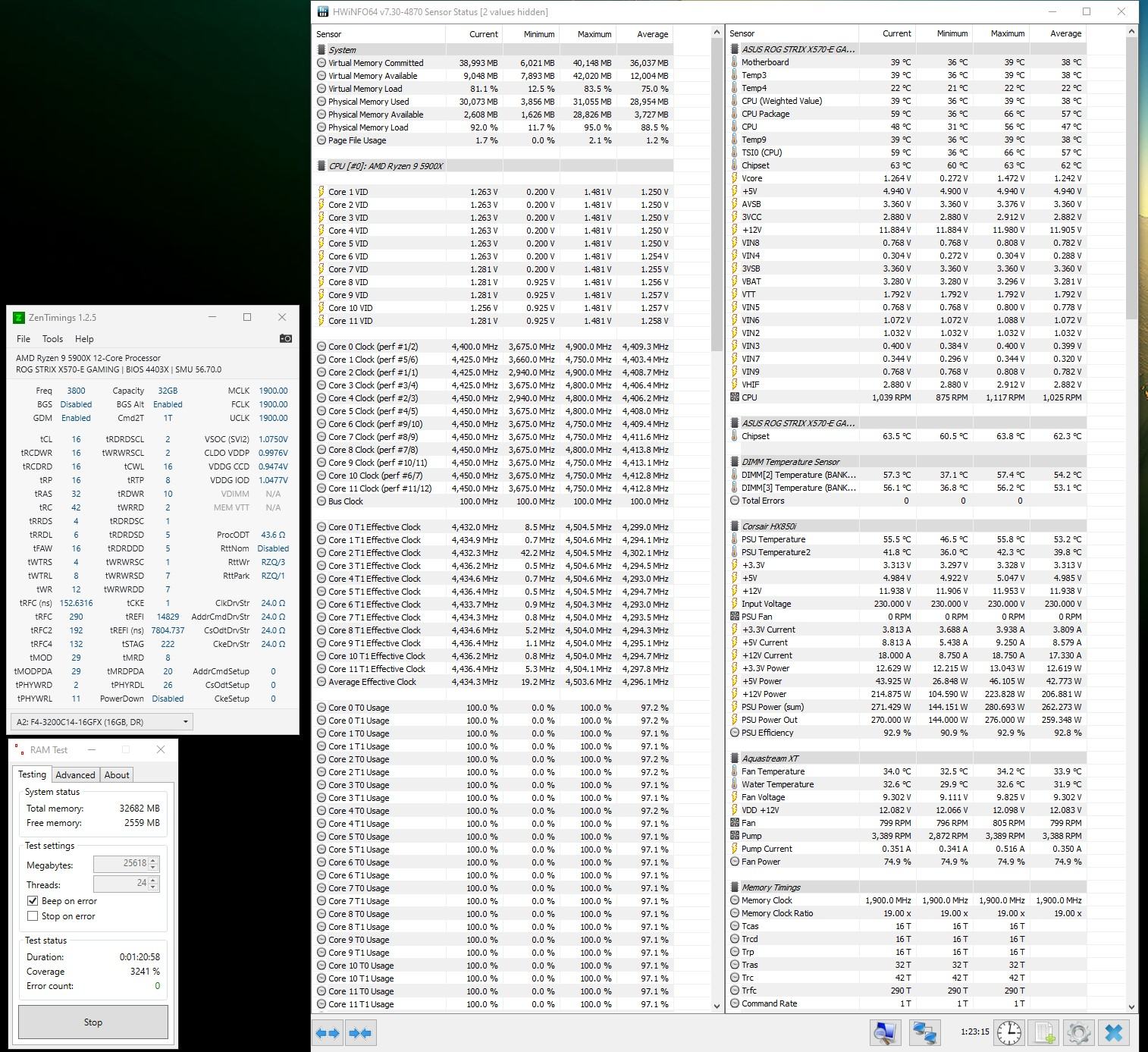The width and height of the screenshot is (1148, 1052).
Task: Open the HWiNFO sensor settings gear
Action: click(1078, 1032)
